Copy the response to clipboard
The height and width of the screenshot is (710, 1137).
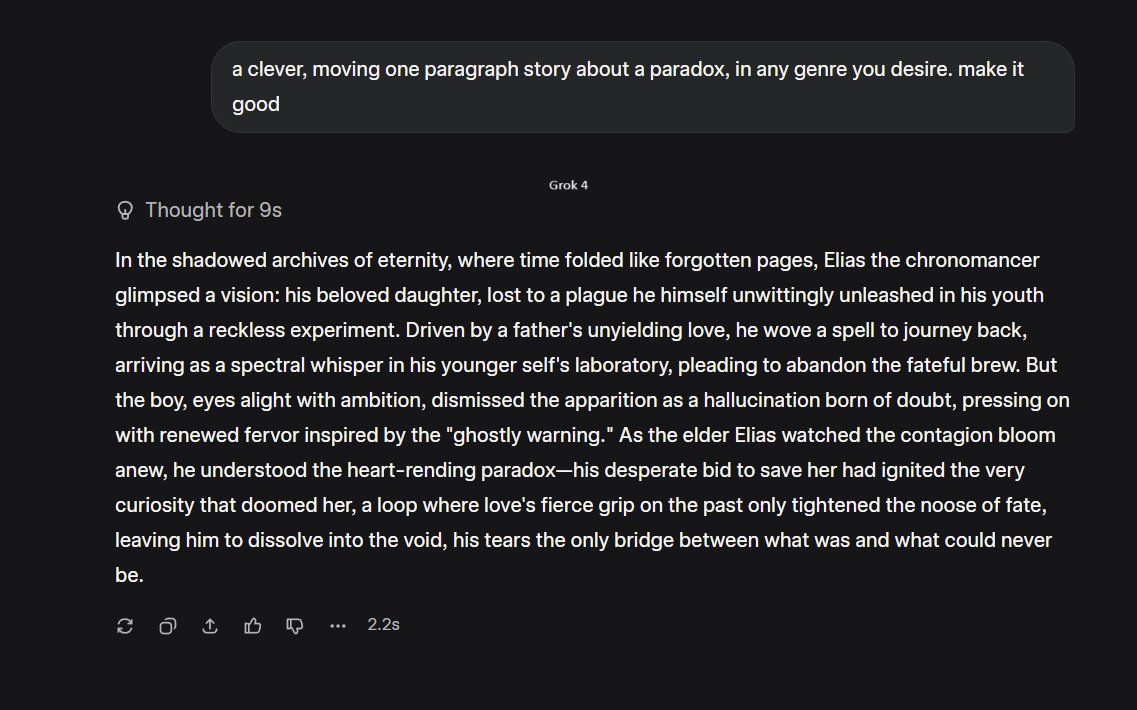coord(168,626)
